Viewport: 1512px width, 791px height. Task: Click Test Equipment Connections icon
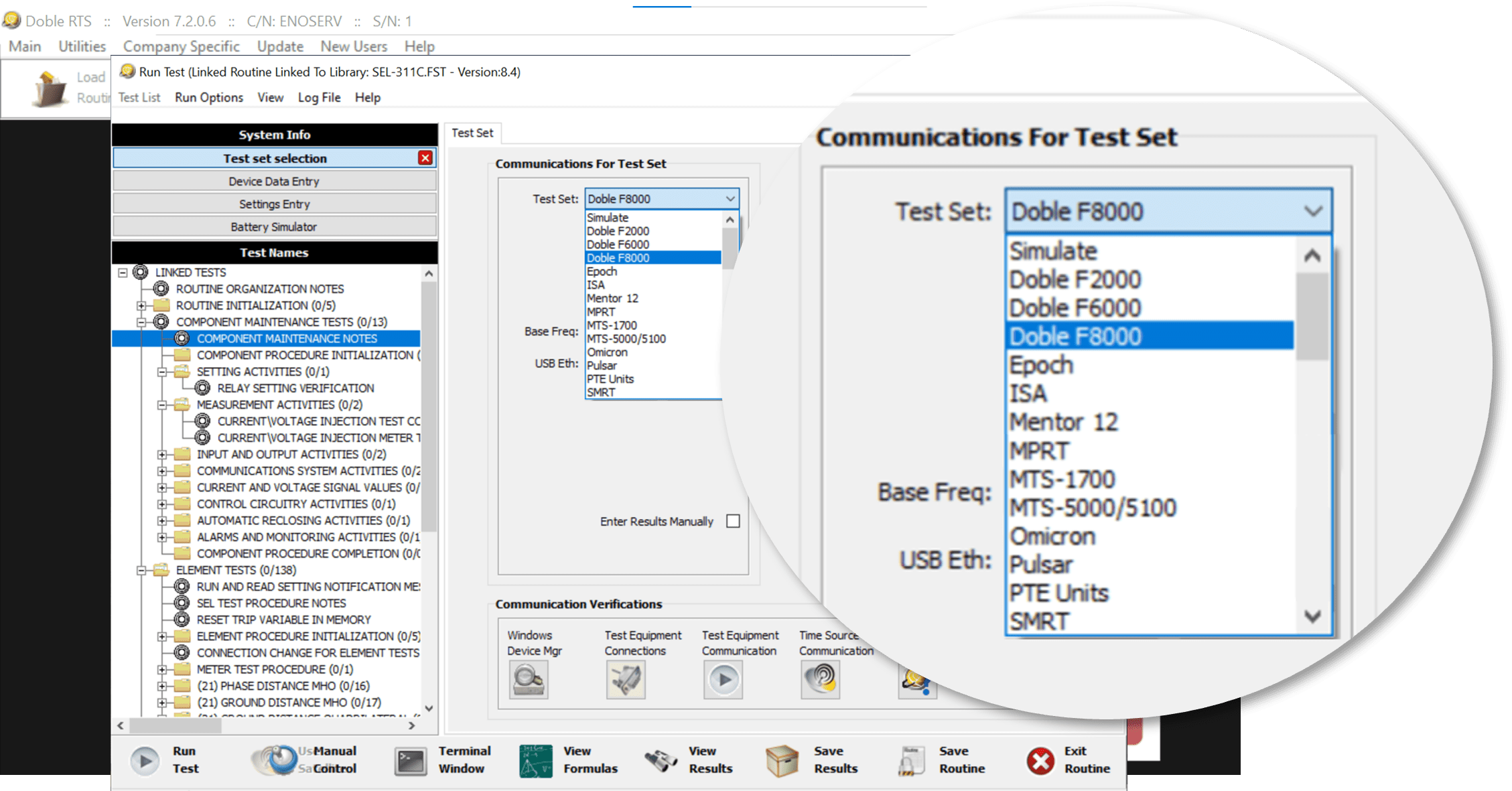[x=626, y=680]
